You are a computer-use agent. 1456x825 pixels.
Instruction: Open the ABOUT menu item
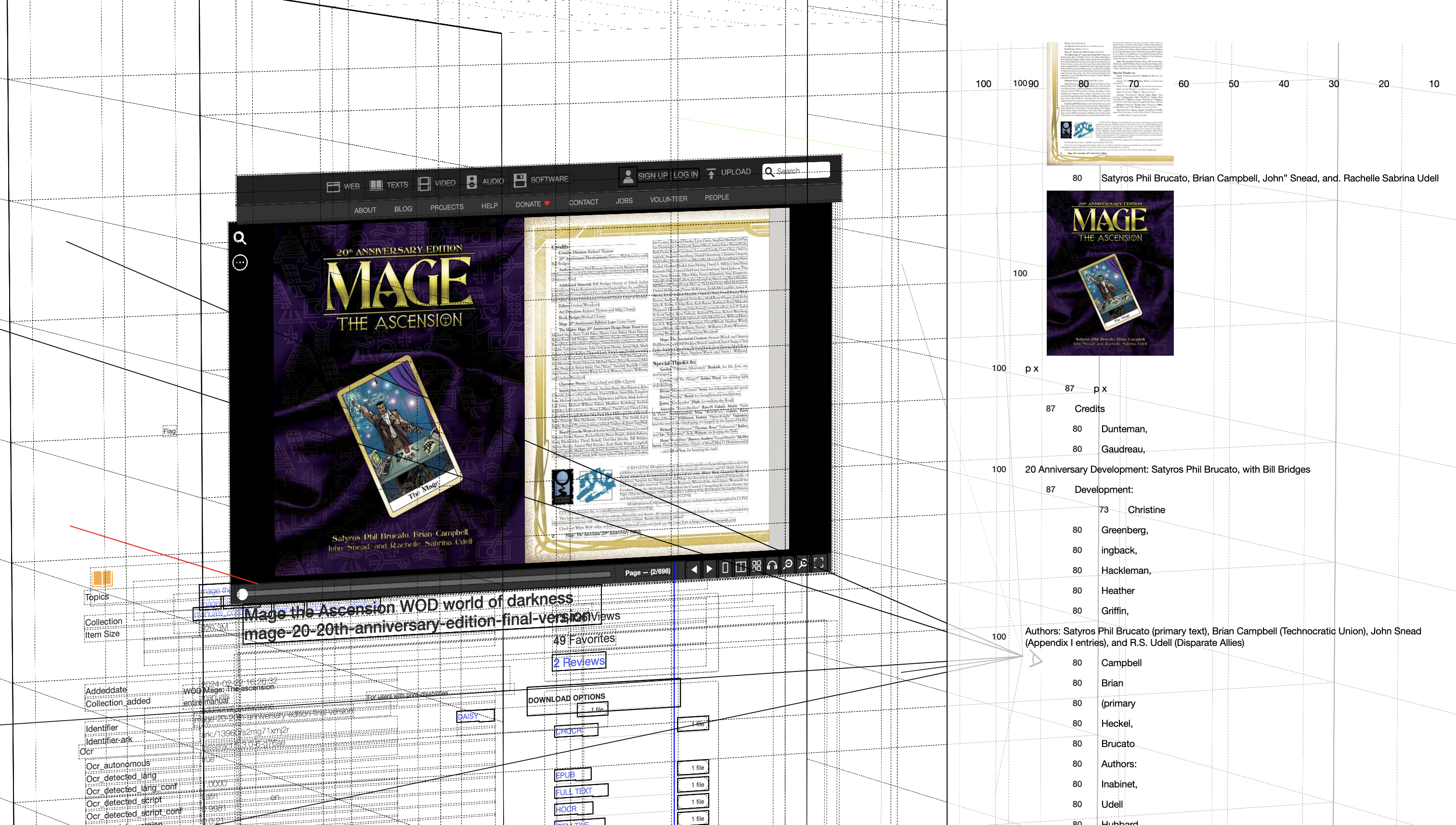[x=365, y=210]
